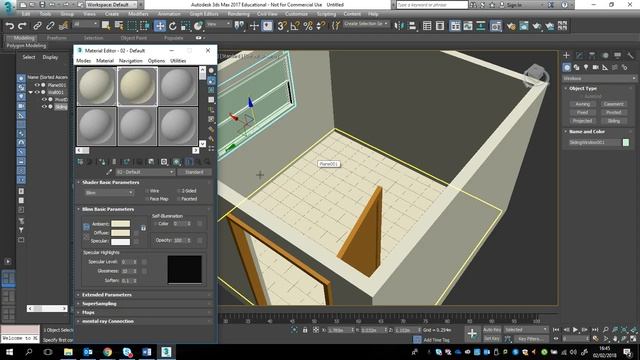Toggle the 3D Snaps tool
Screen dimensions: 640x360
pyautogui.click(x=282, y=26)
